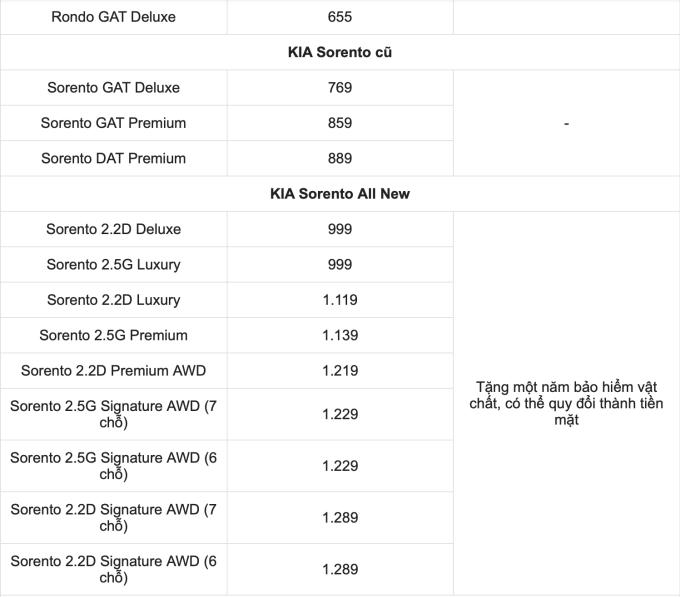Click the Sorento 2.5G Luxury cell

tap(113, 265)
